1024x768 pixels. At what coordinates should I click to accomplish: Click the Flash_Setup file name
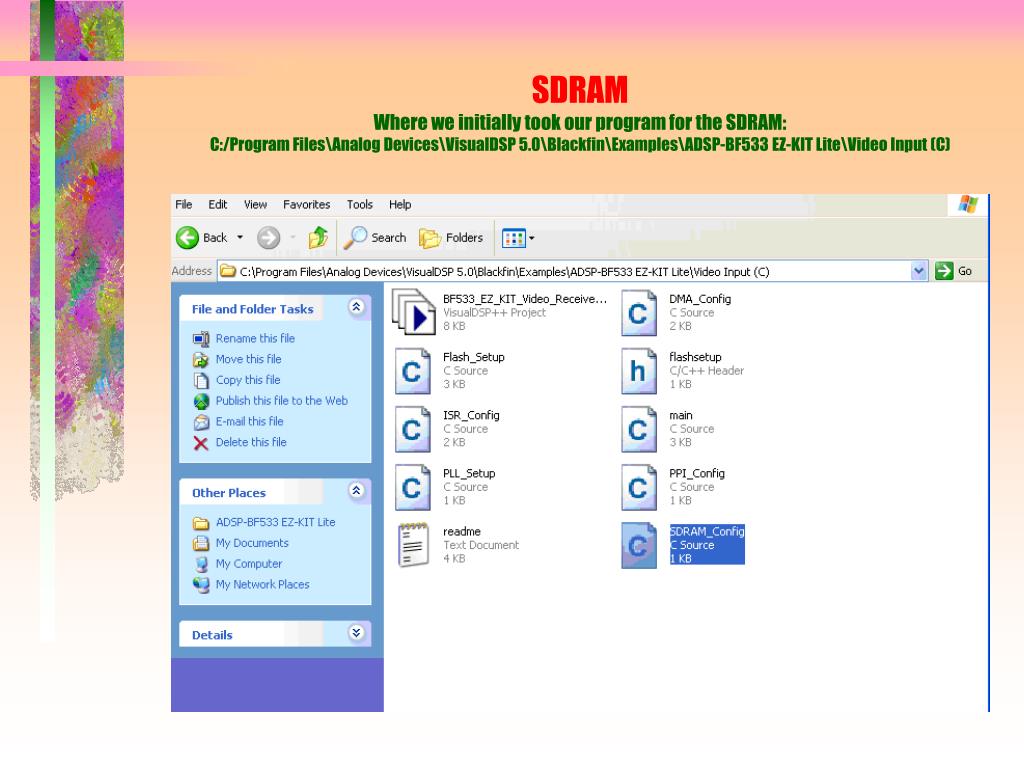pyautogui.click(x=473, y=357)
